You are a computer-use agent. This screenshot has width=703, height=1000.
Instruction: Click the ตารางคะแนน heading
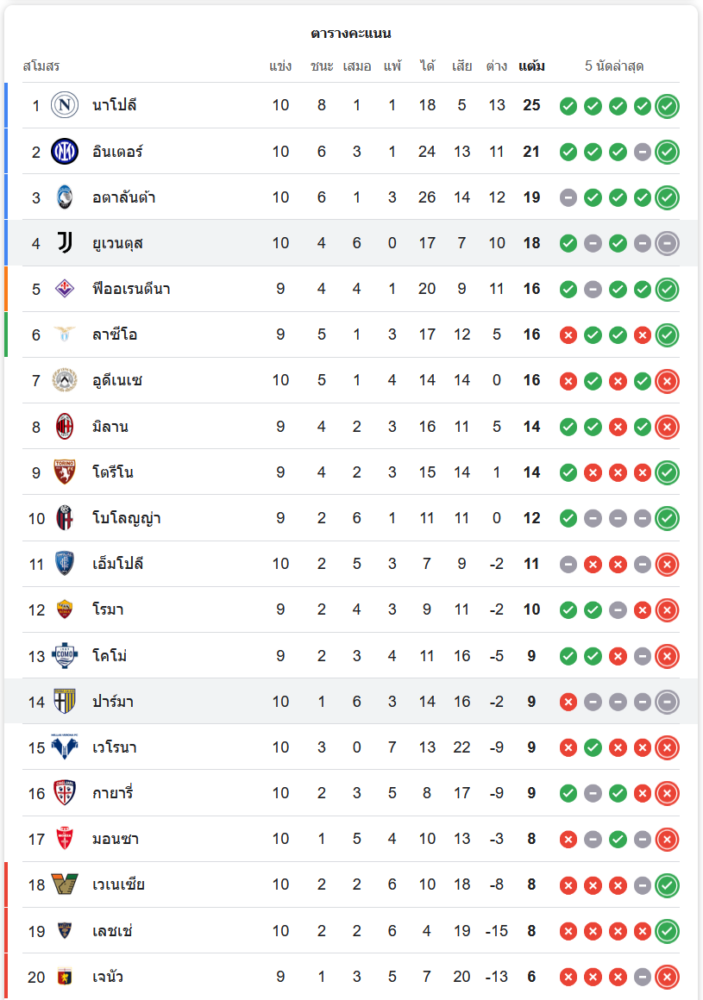351,33
